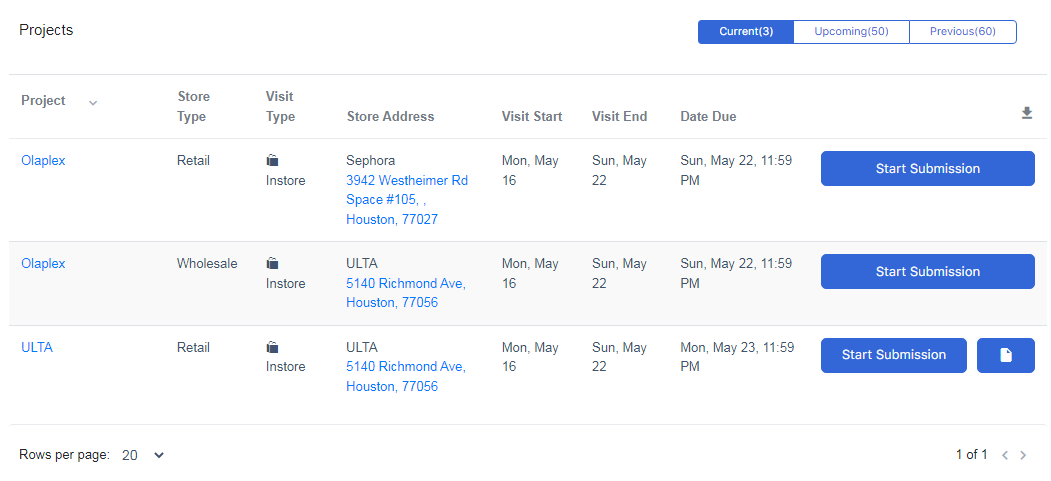Viewport: 1051px width, 481px height.
Task: Go to next page arrow
Action: point(1023,455)
